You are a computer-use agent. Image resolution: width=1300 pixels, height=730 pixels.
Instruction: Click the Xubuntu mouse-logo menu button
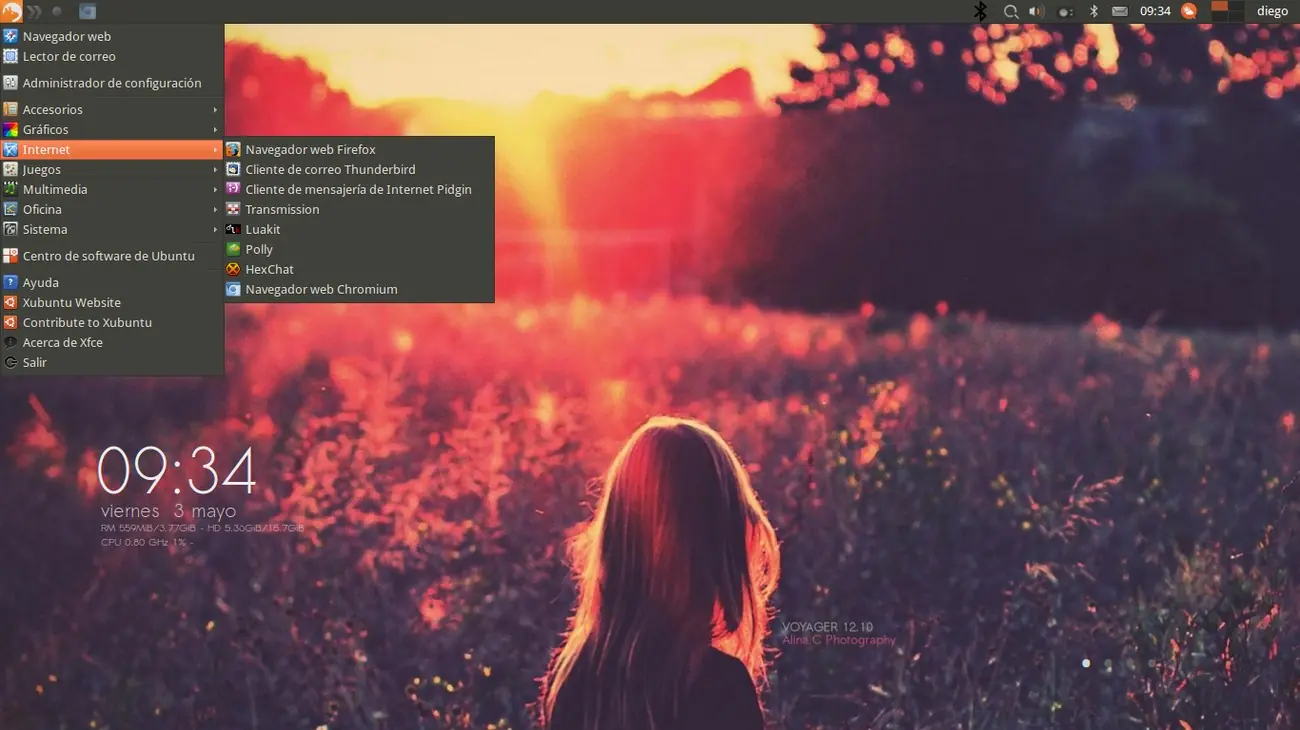point(11,11)
